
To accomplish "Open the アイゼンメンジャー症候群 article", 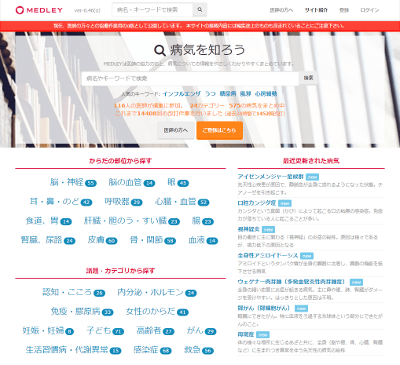I will click(x=270, y=176).
